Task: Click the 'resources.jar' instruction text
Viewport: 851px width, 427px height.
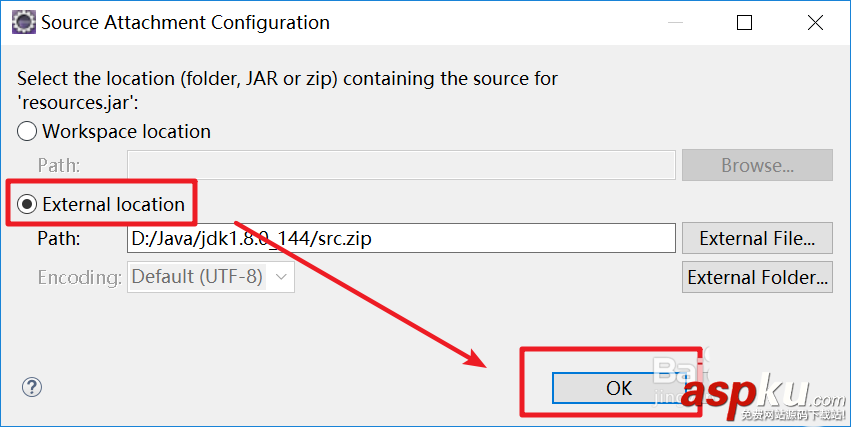Action: point(78,100)
